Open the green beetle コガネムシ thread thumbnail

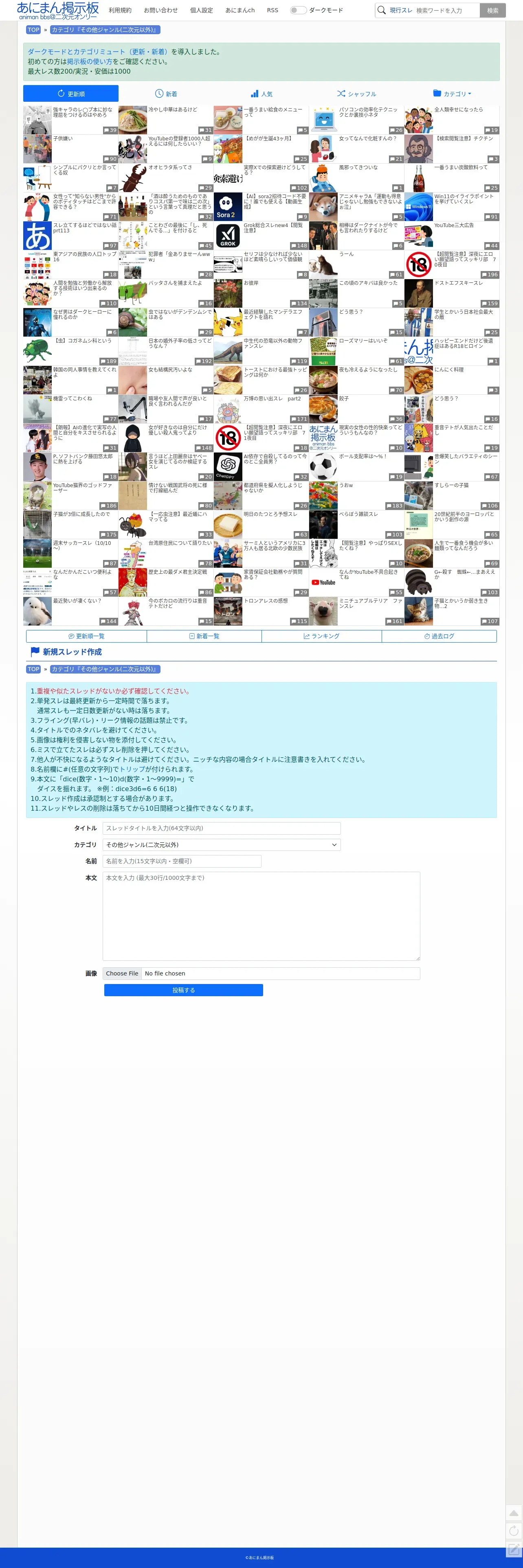point(37,351)
